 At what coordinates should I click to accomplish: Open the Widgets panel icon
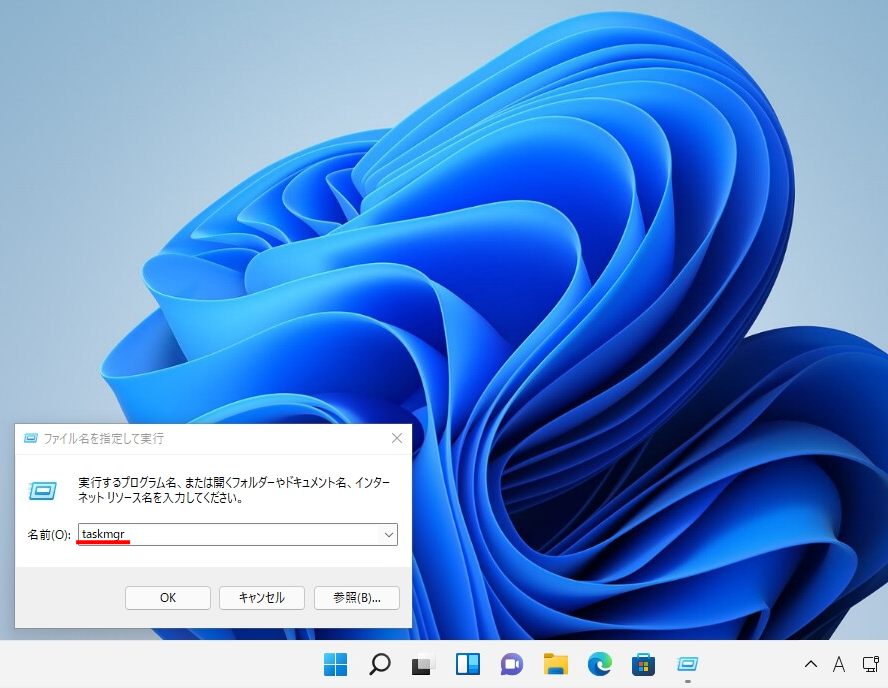point(468,664)
